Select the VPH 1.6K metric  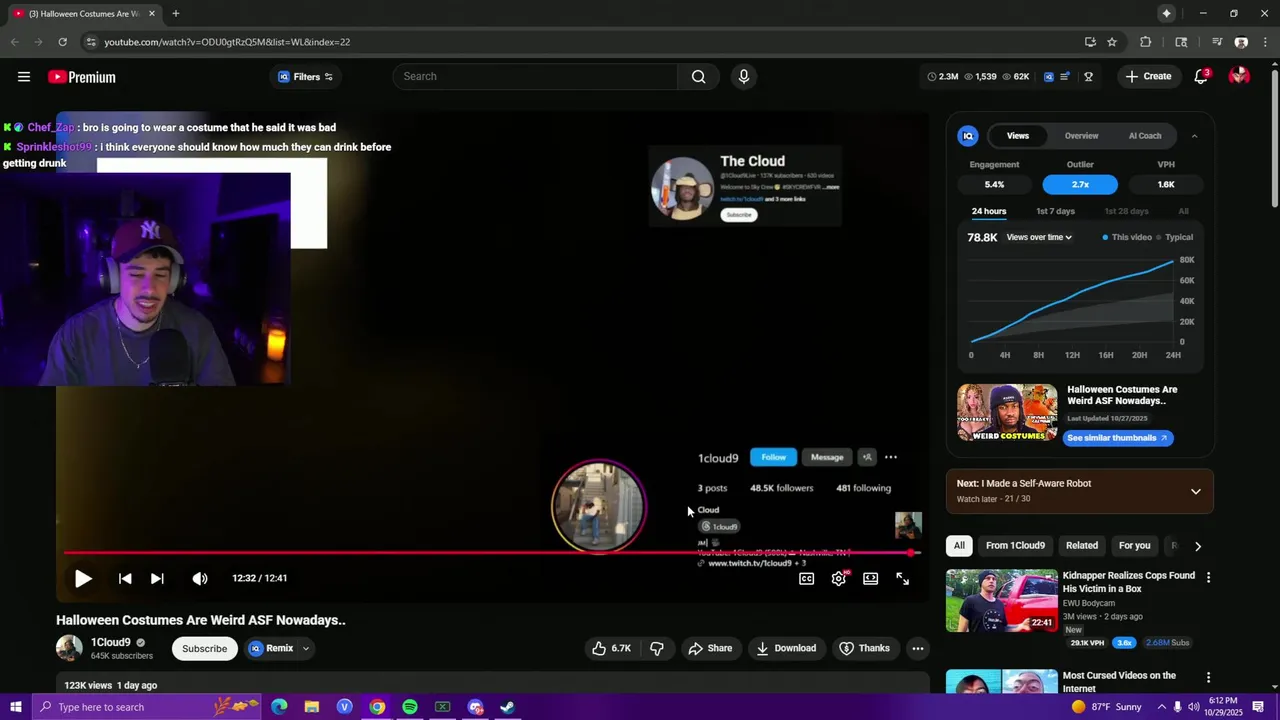1166,184
